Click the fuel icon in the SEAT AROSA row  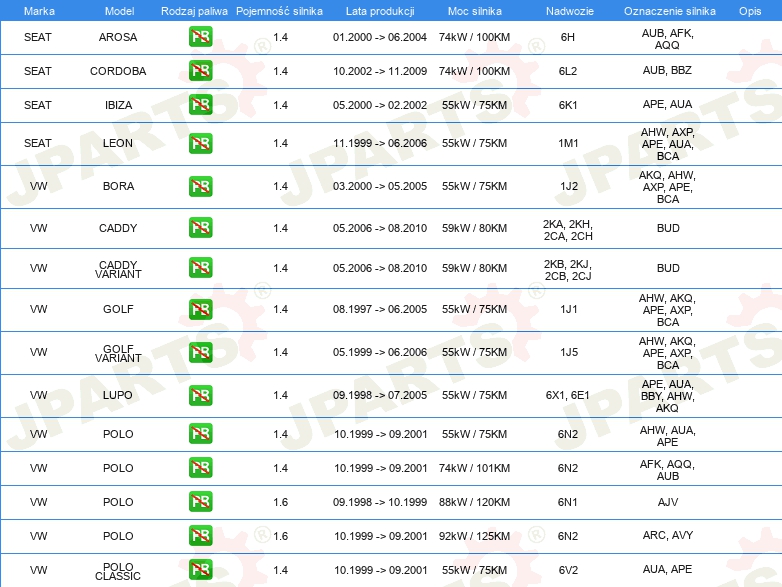[x=200, y=37]
